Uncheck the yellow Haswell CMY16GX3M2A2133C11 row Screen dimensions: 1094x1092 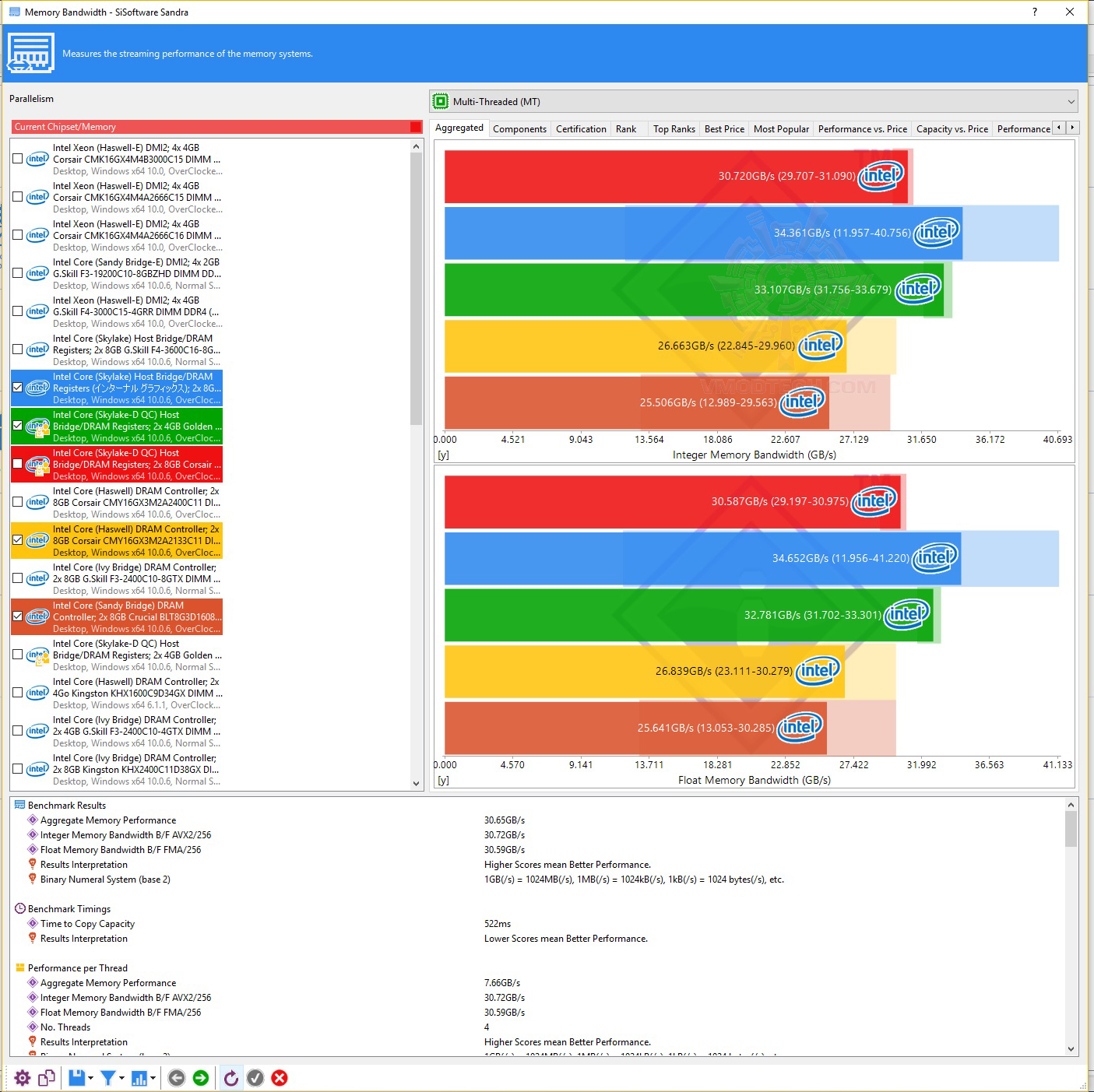coord(18,540)
